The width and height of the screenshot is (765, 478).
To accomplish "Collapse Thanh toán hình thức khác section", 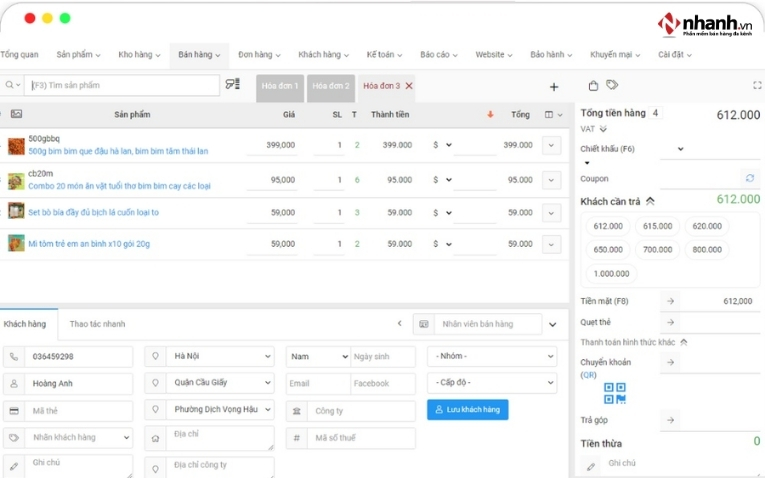I will pyautogui.click(x=684, y=342).
